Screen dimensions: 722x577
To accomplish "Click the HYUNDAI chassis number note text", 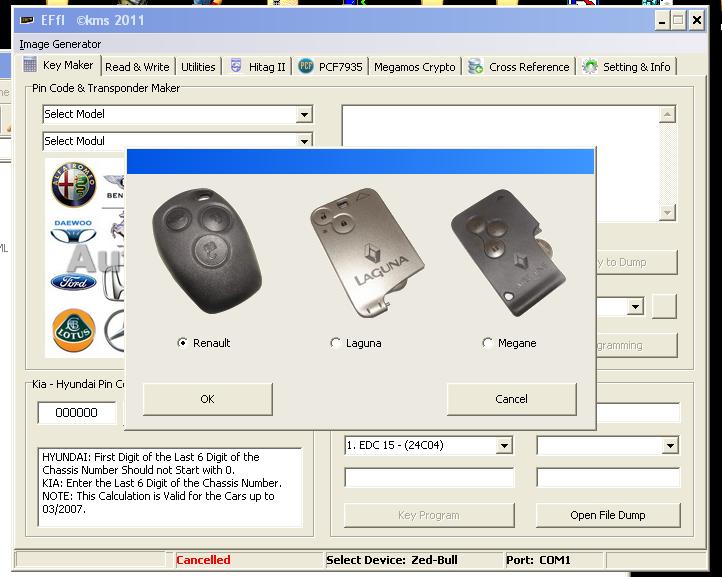I will pyautogui.click(x=170, y=488).
